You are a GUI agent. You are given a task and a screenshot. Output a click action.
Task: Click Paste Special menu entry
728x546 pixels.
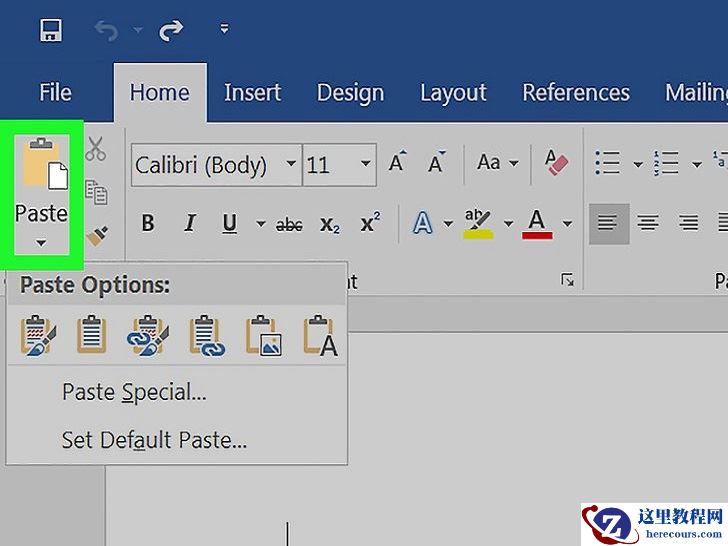pos(134,393)
